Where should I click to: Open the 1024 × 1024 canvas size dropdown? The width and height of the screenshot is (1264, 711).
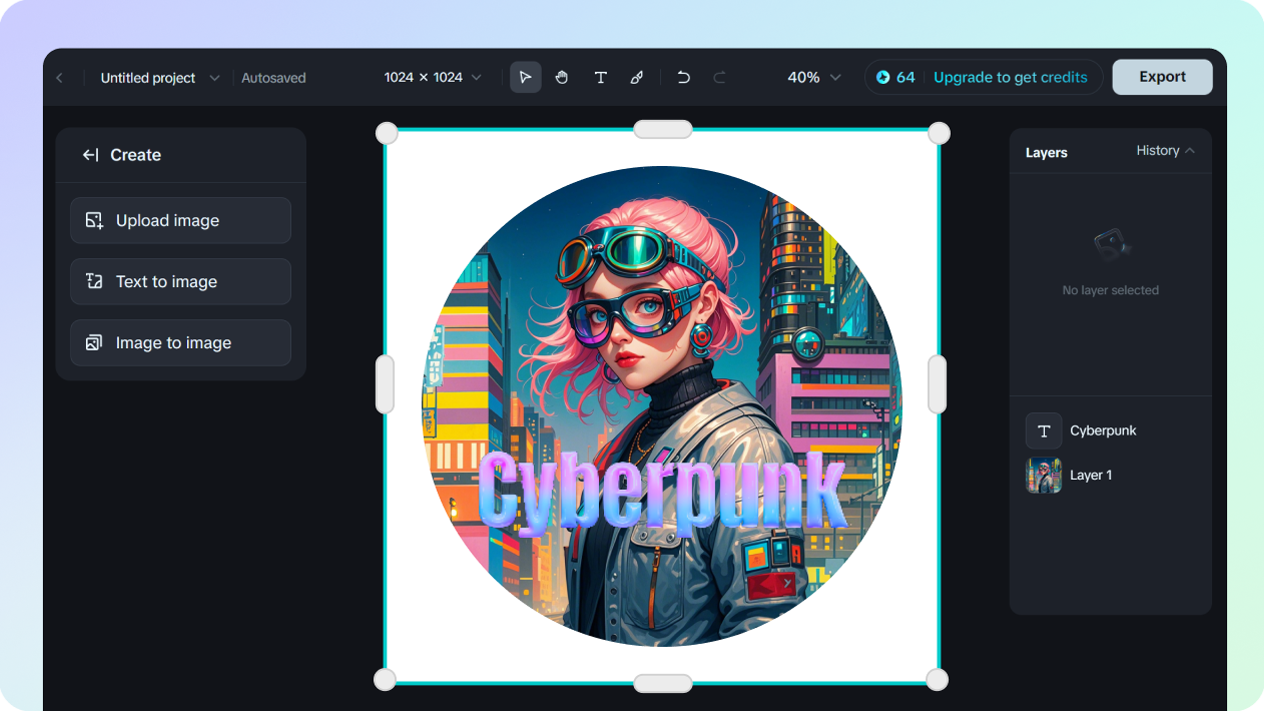pyautogui.click(x=432, y=77)
